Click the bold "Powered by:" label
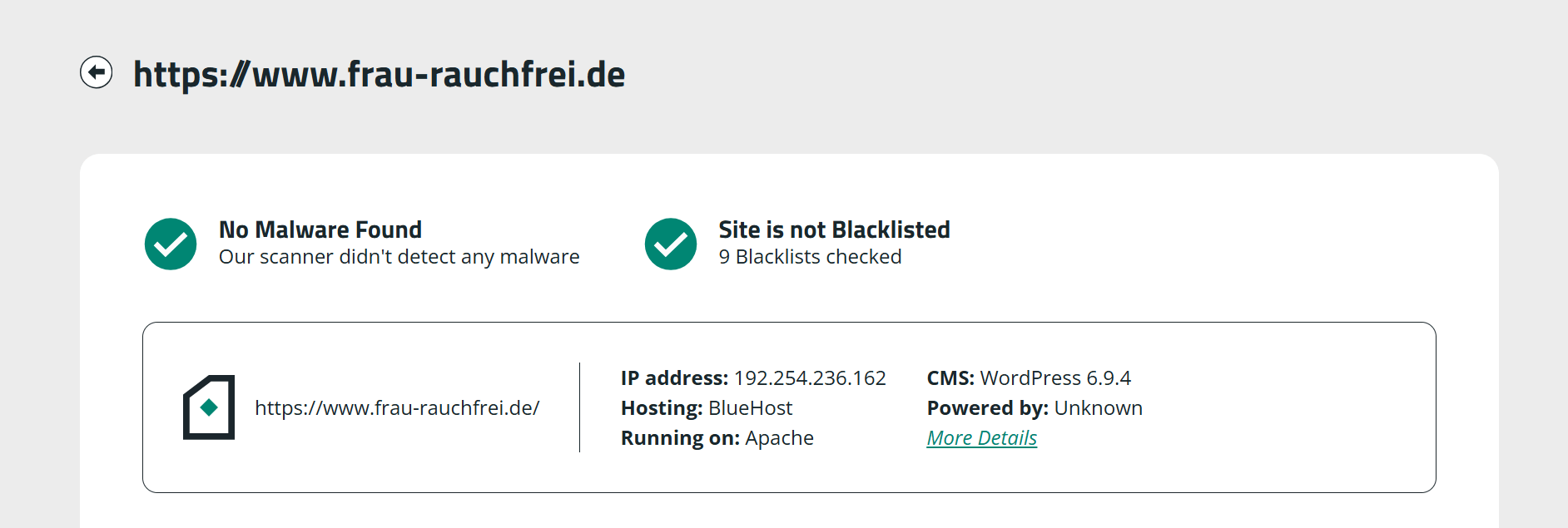The height and width of the screenshot is (528, 1568). pyautogui.click(x=987, y=408)
